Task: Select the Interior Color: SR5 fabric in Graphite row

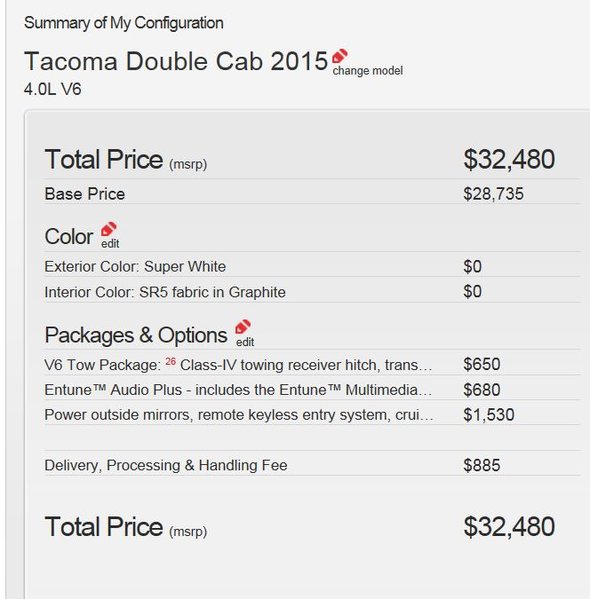Action: tap(312, 292)
